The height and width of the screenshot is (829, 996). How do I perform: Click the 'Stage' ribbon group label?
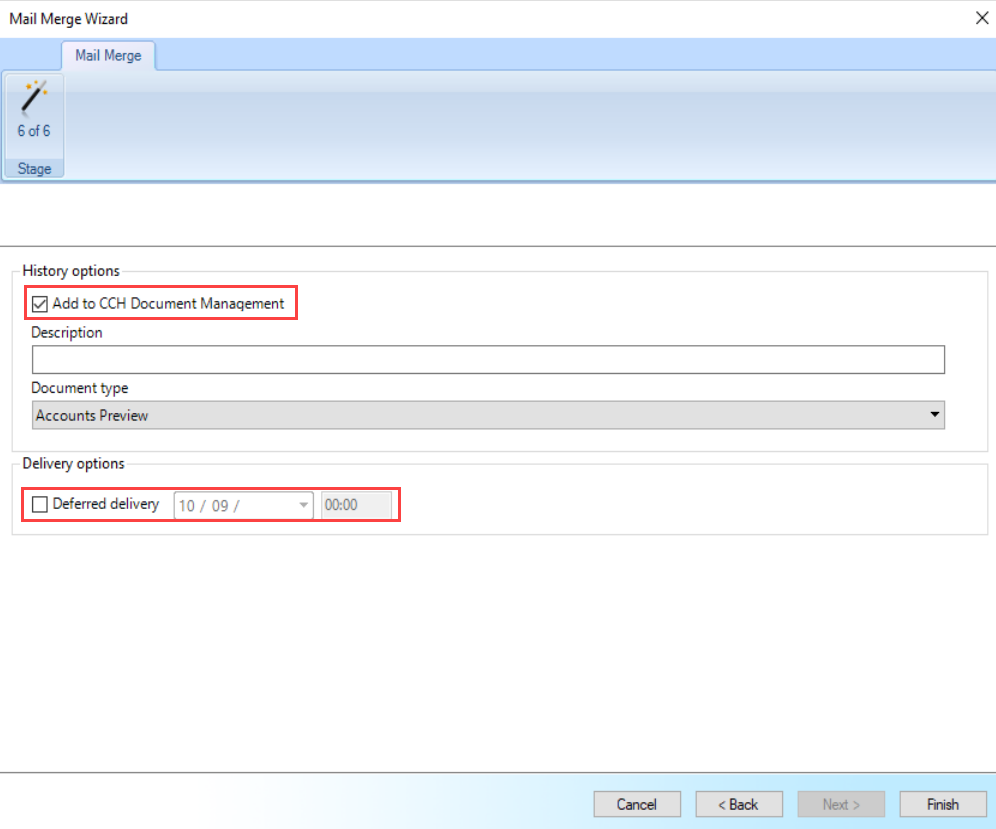click(x=34, y=169)
